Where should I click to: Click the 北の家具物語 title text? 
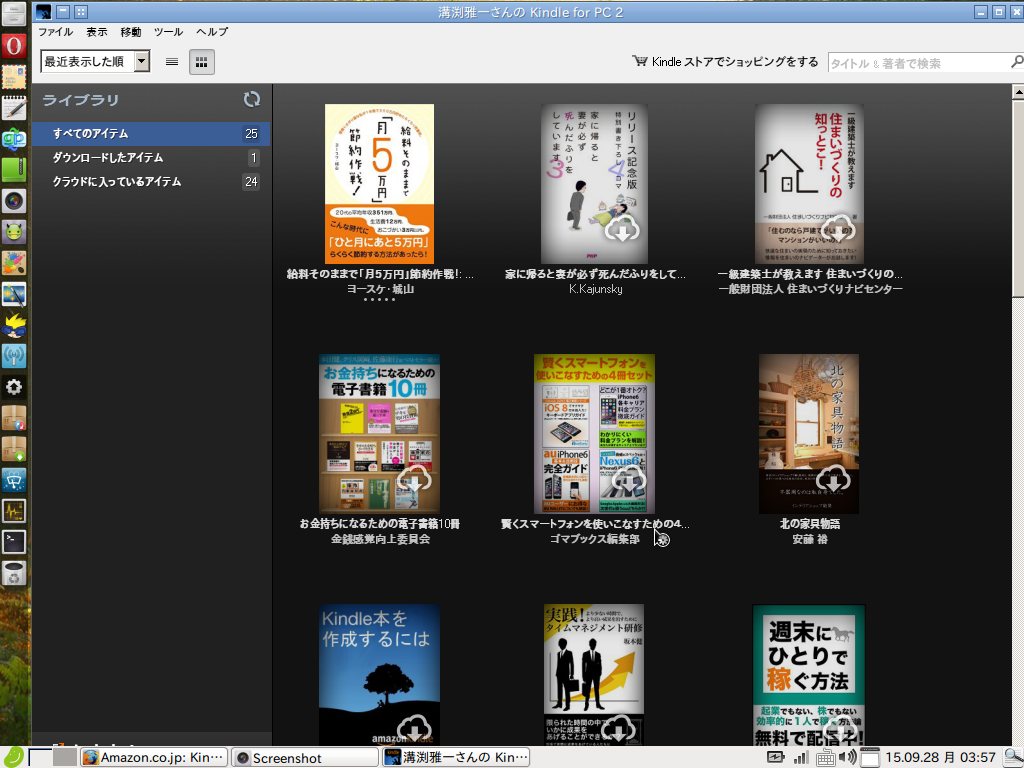pyautogui.click(x=810, y=524)
